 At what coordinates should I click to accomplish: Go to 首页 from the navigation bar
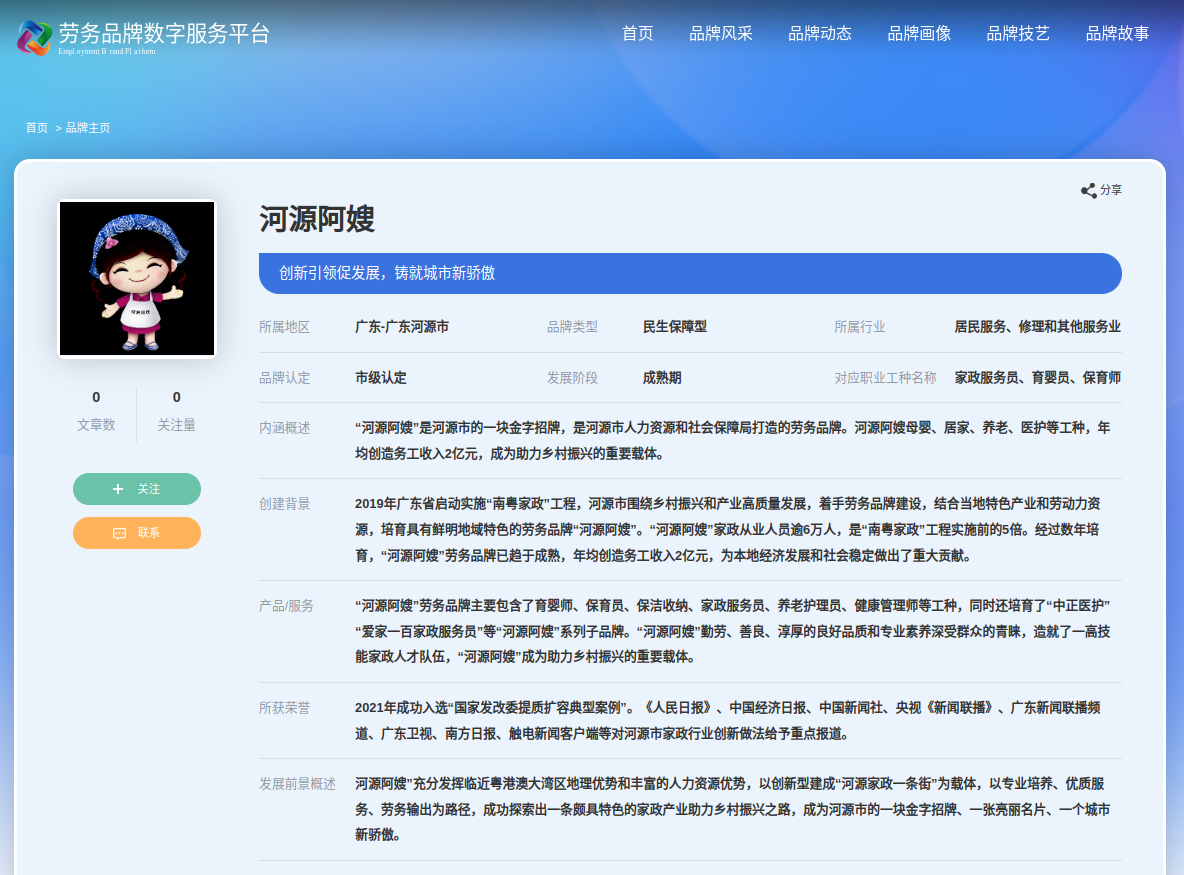637,33
